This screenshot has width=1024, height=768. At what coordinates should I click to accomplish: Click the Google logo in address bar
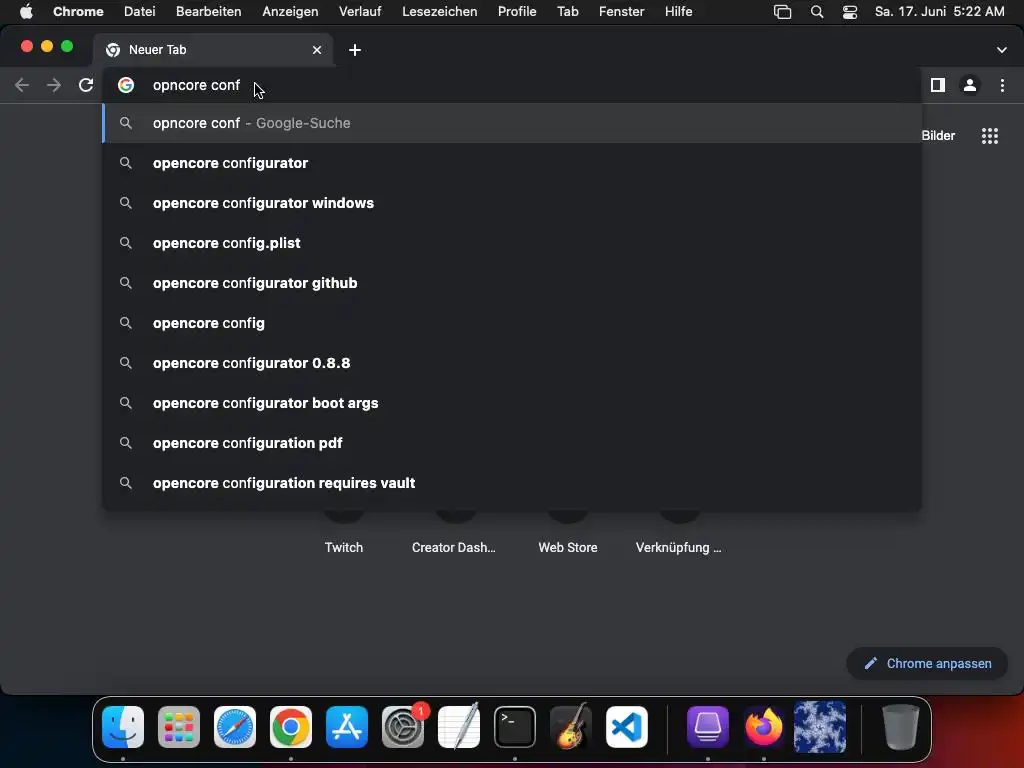pos(126,85)
